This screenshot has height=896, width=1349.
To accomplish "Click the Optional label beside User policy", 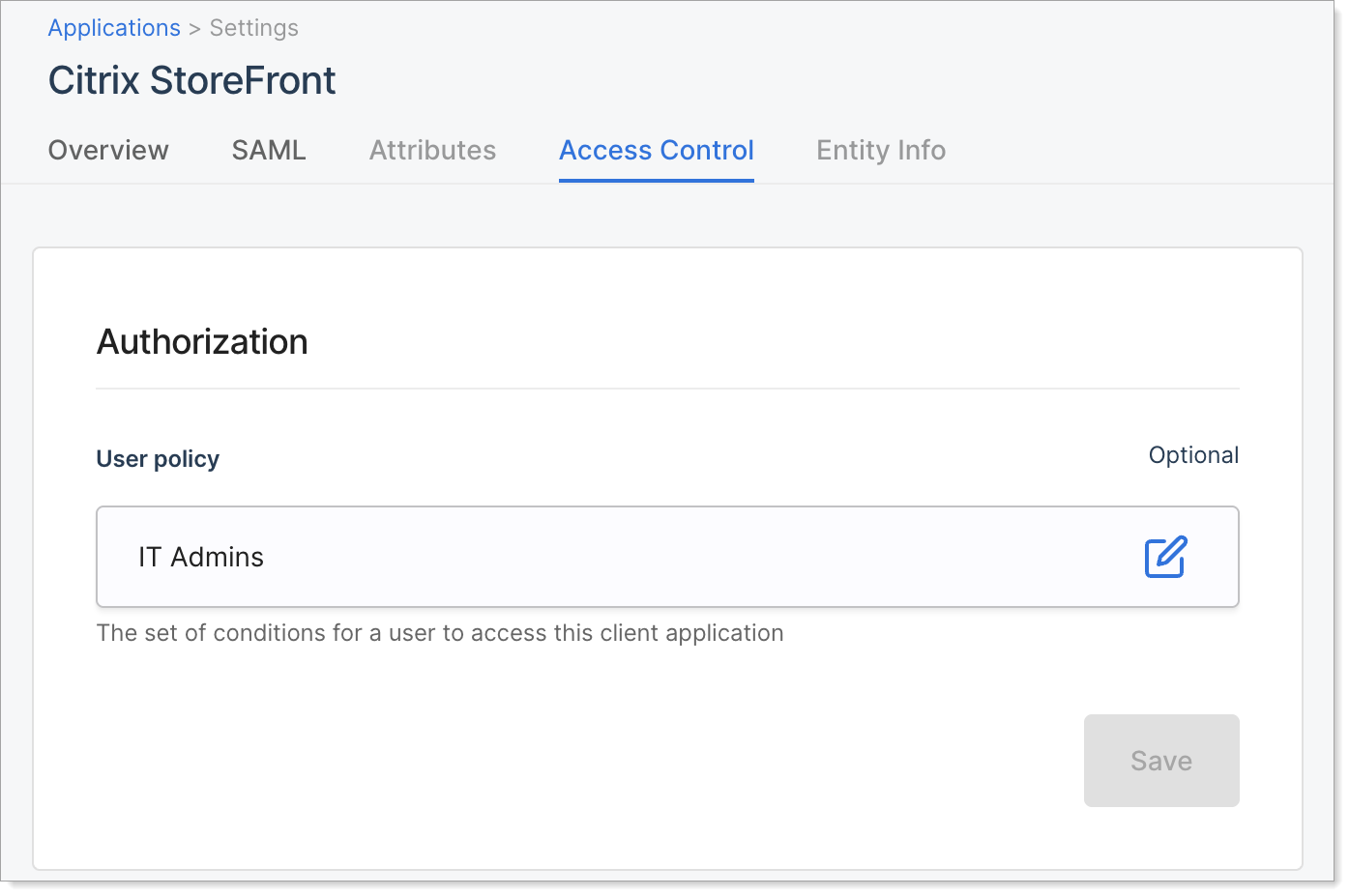I will (1193, 455).
